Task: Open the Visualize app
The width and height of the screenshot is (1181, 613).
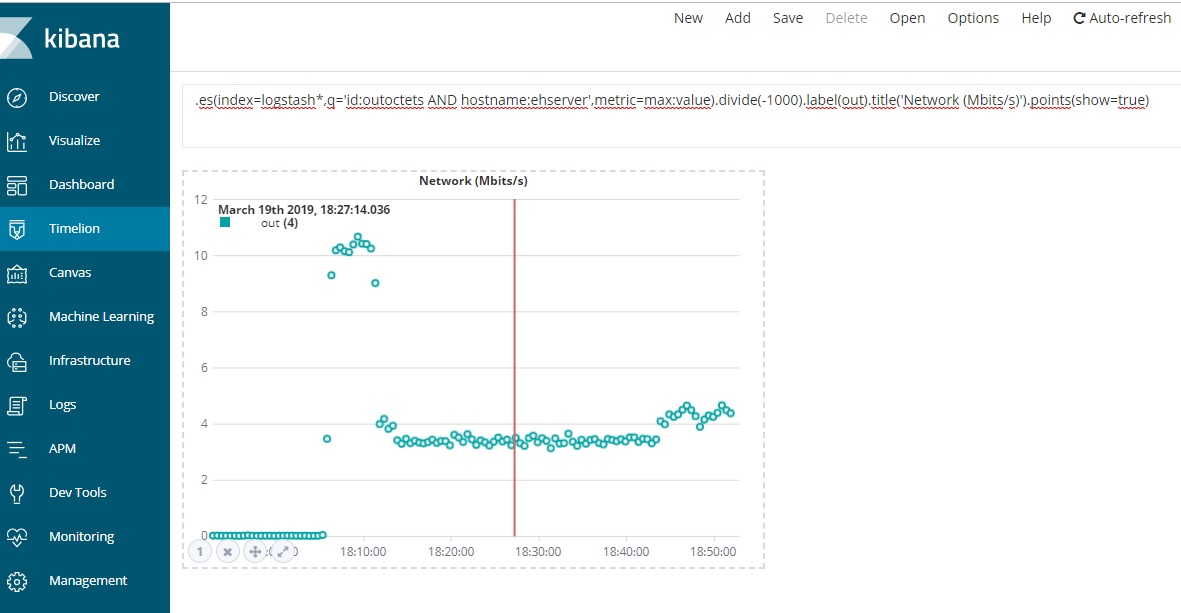Action: (75, 140)
